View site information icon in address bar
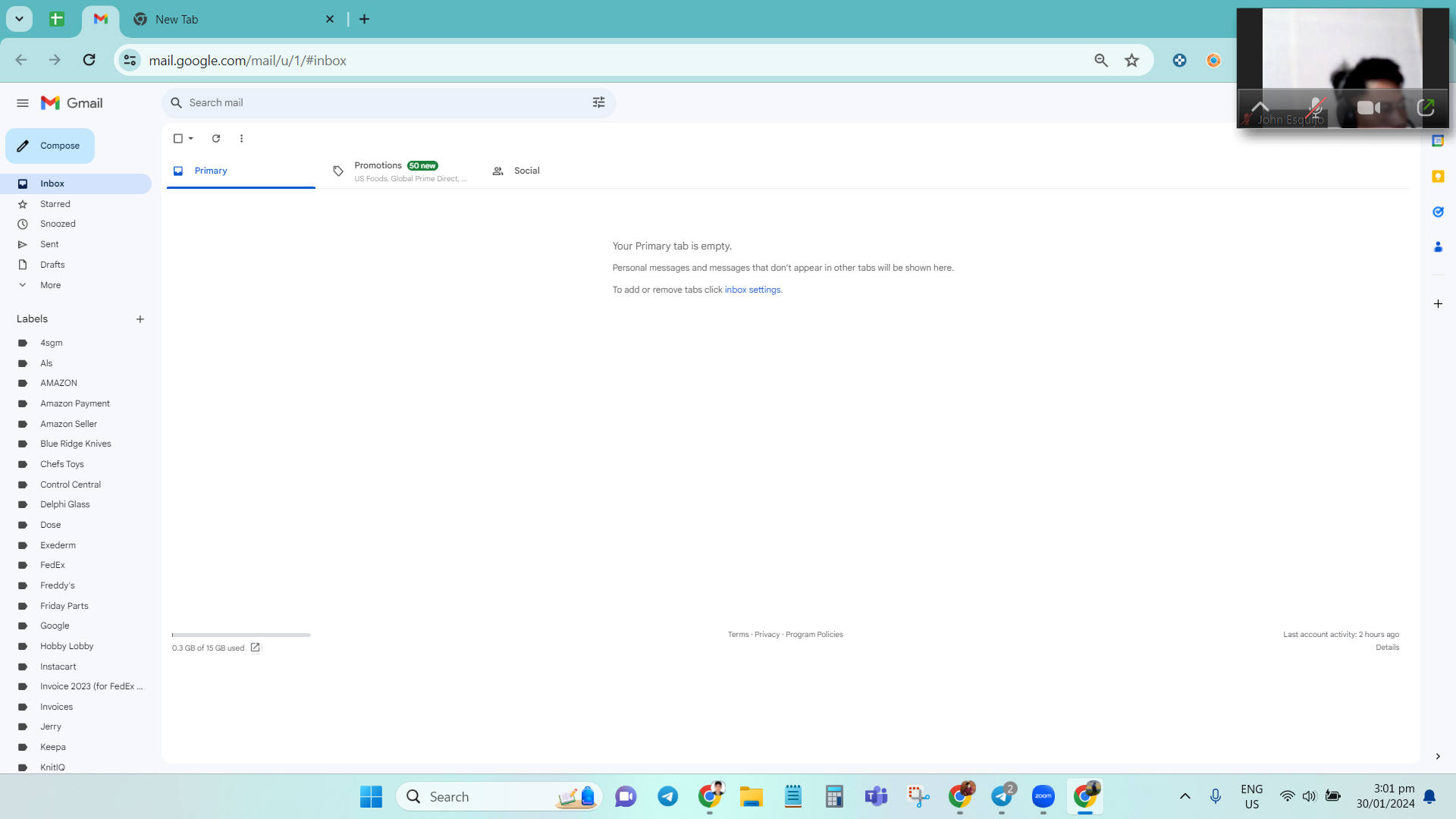Screen dimensions: 1456x819 [x=130, y=60]
